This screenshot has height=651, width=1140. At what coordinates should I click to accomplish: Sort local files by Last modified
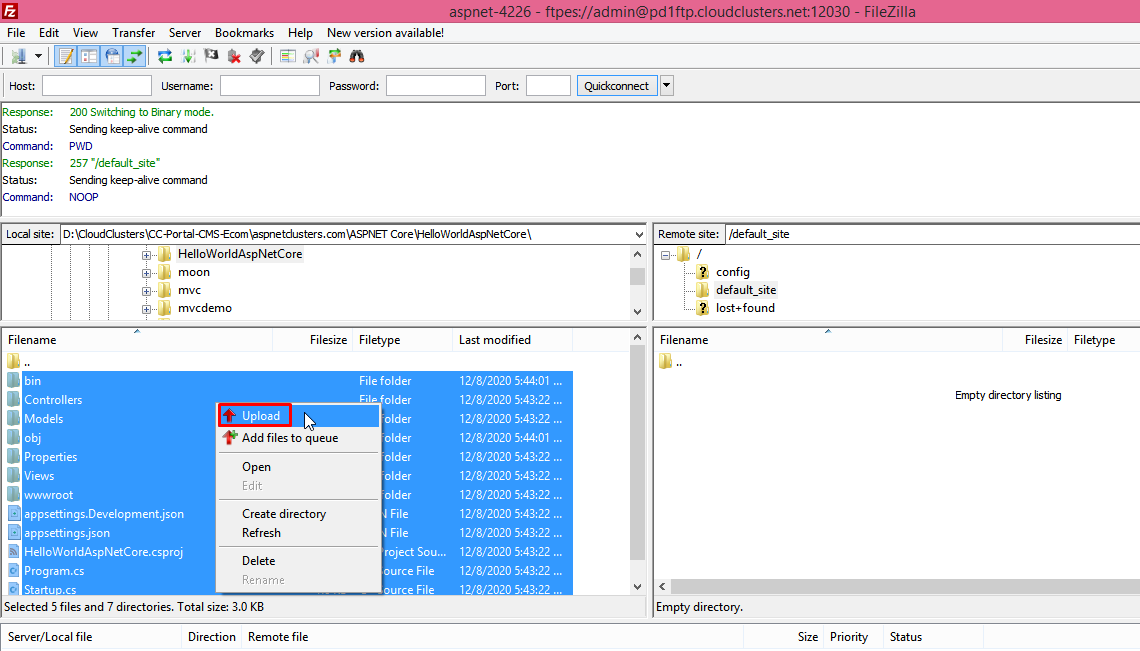click(512, 340)
